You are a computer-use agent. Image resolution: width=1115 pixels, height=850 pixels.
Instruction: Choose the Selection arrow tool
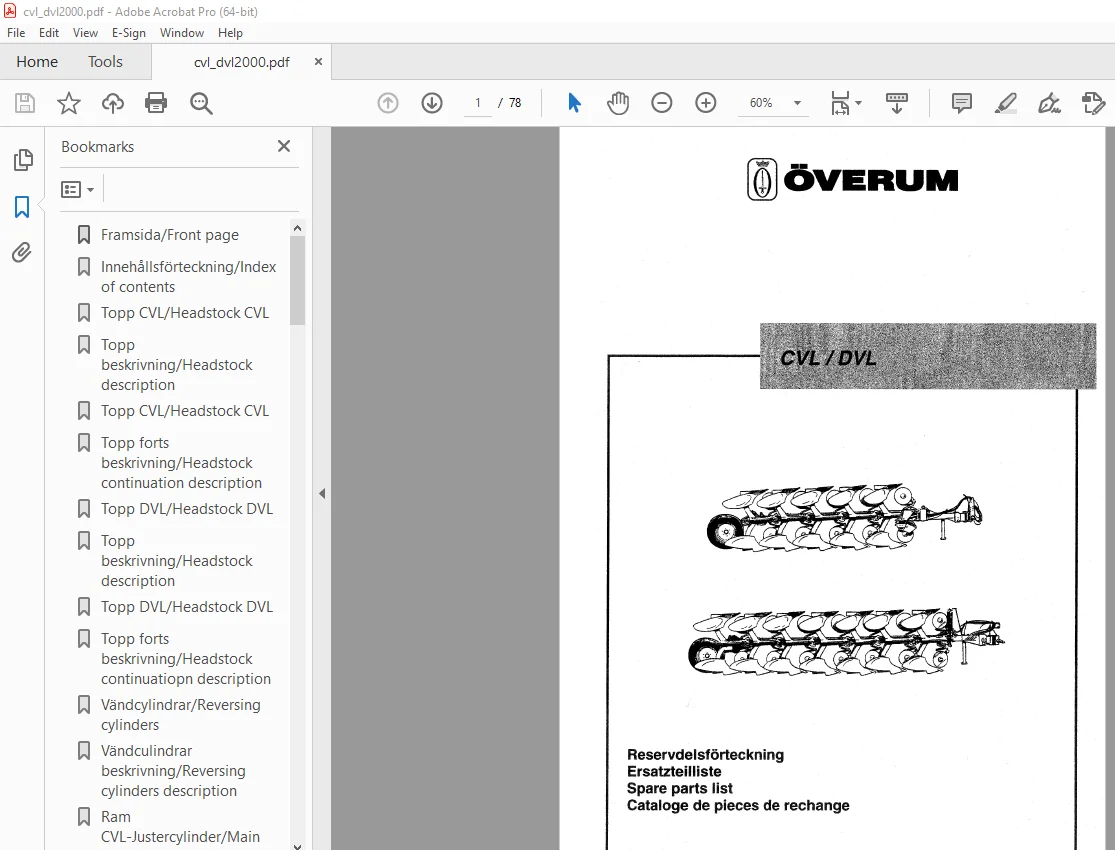[x=575, y=103]
